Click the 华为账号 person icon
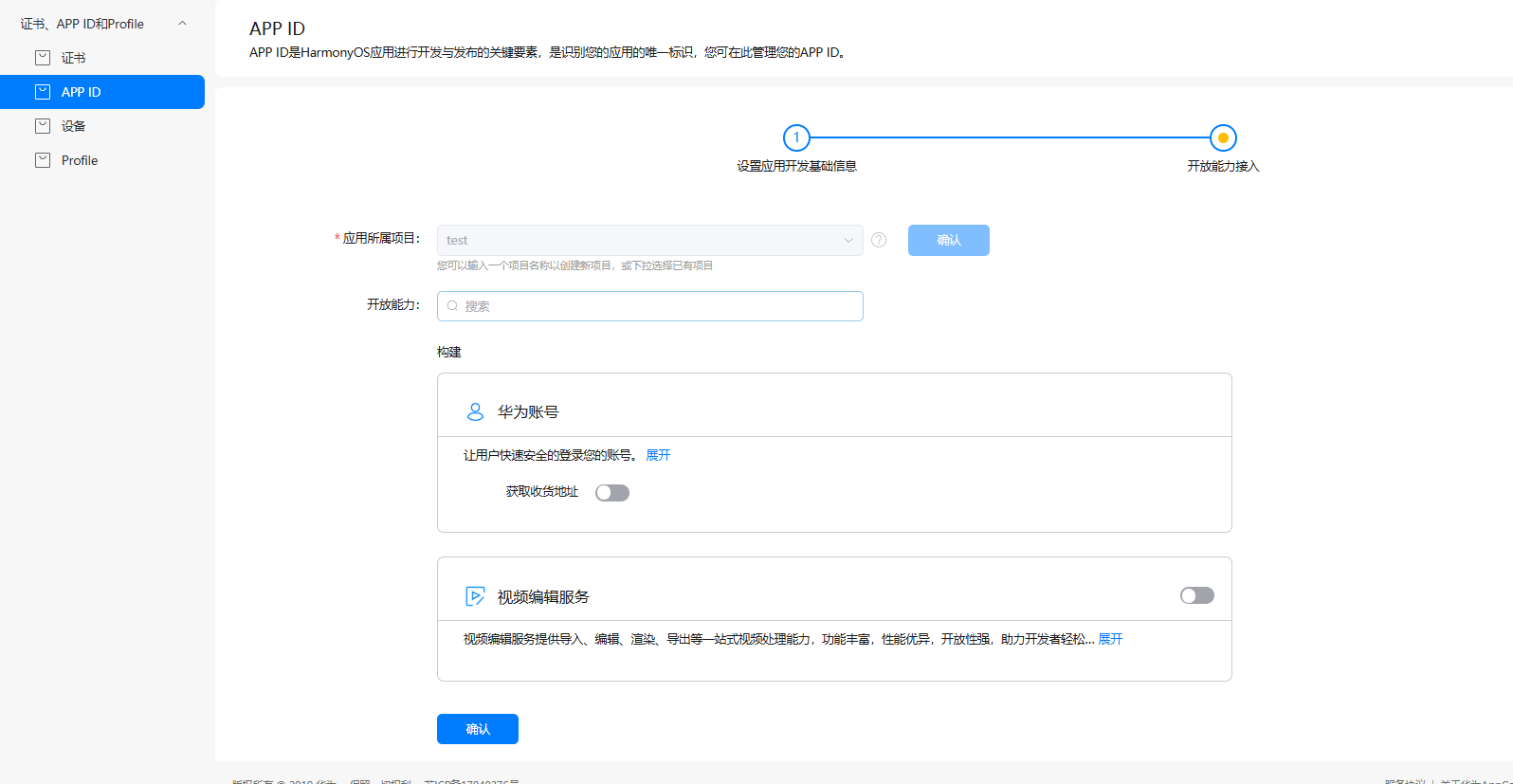The image size is (1513, 784). point(475,411)
